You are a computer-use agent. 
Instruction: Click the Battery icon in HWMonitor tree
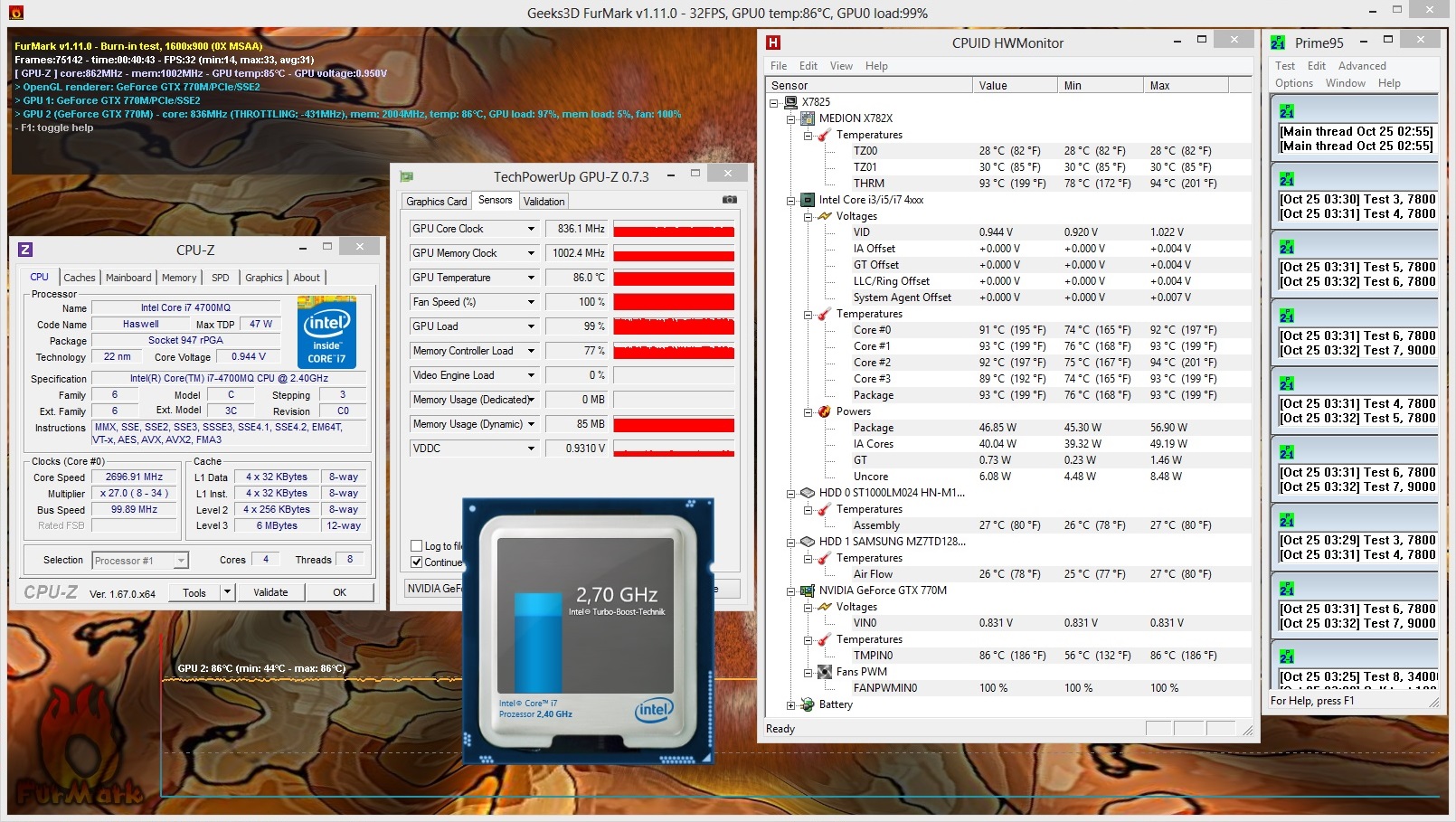808,704
